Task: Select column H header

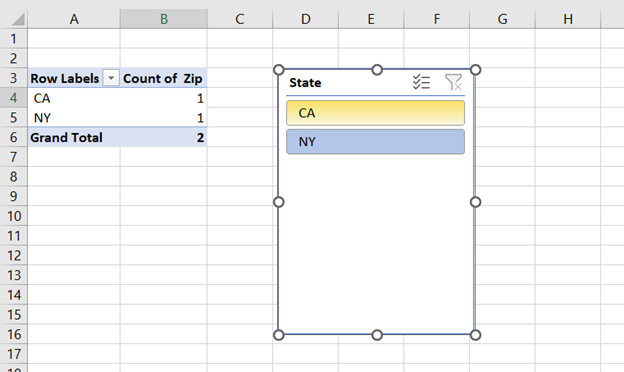Action: tap(568, 19)
